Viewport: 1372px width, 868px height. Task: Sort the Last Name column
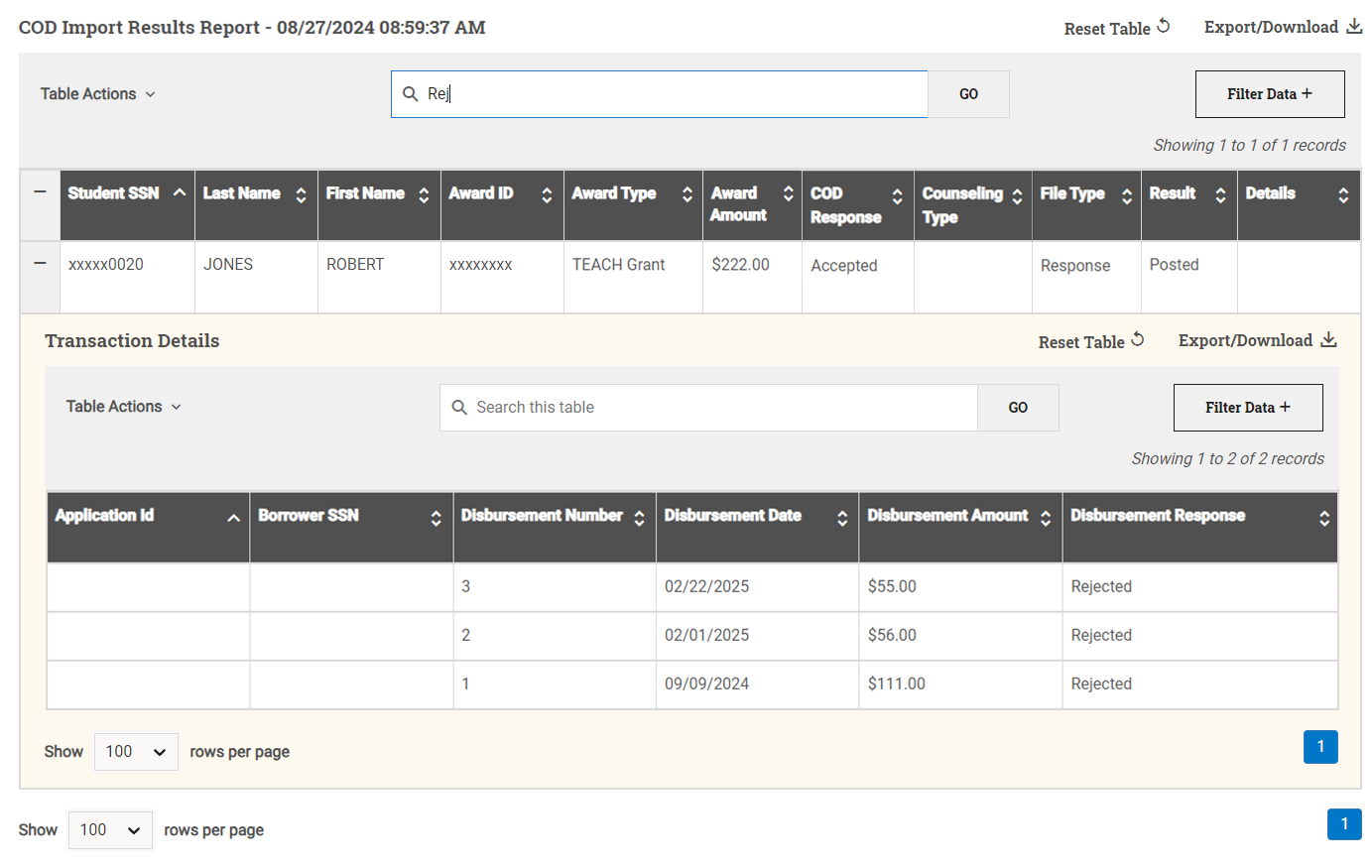pyautogui.click(x=302, y=195)
